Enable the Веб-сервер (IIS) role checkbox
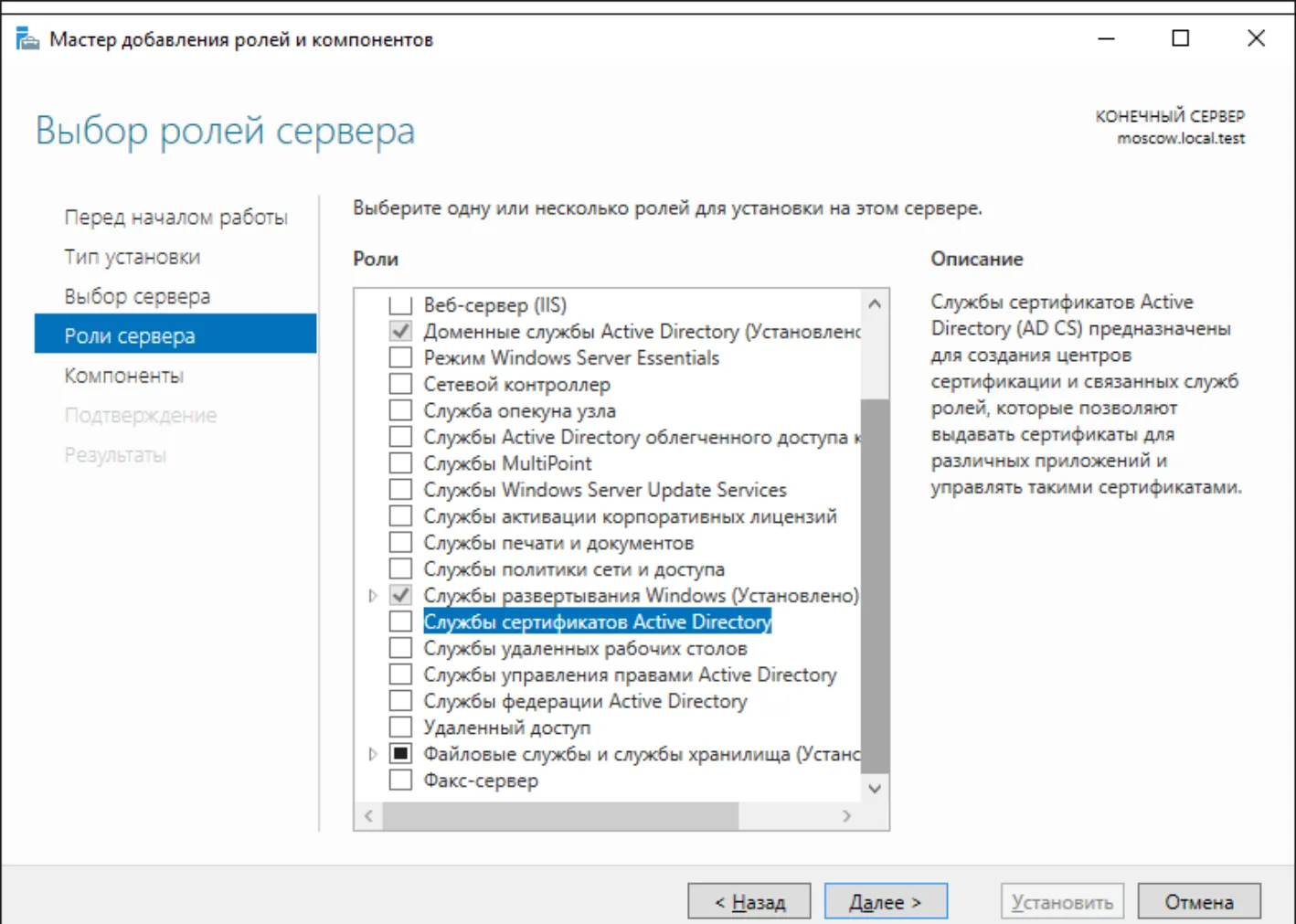The width and height of the screenshot is (1296, 924). click(x=400, y=304)
